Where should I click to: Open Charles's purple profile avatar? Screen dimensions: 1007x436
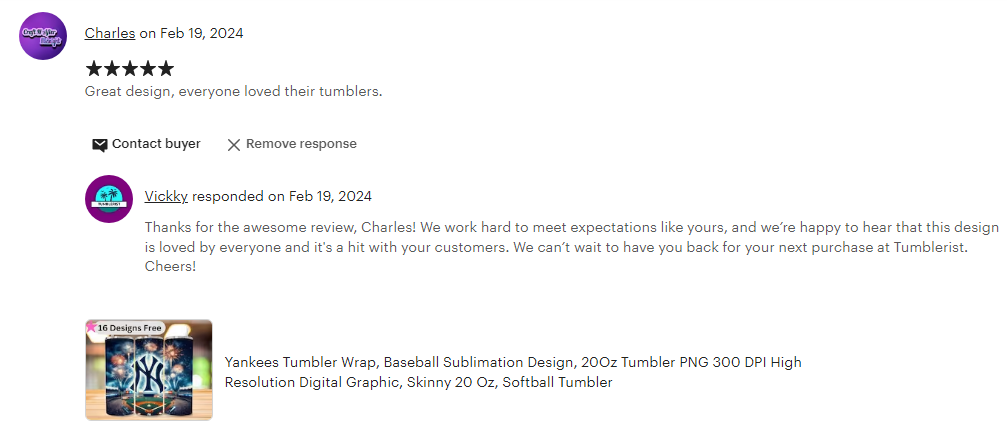tap(43, 36)
